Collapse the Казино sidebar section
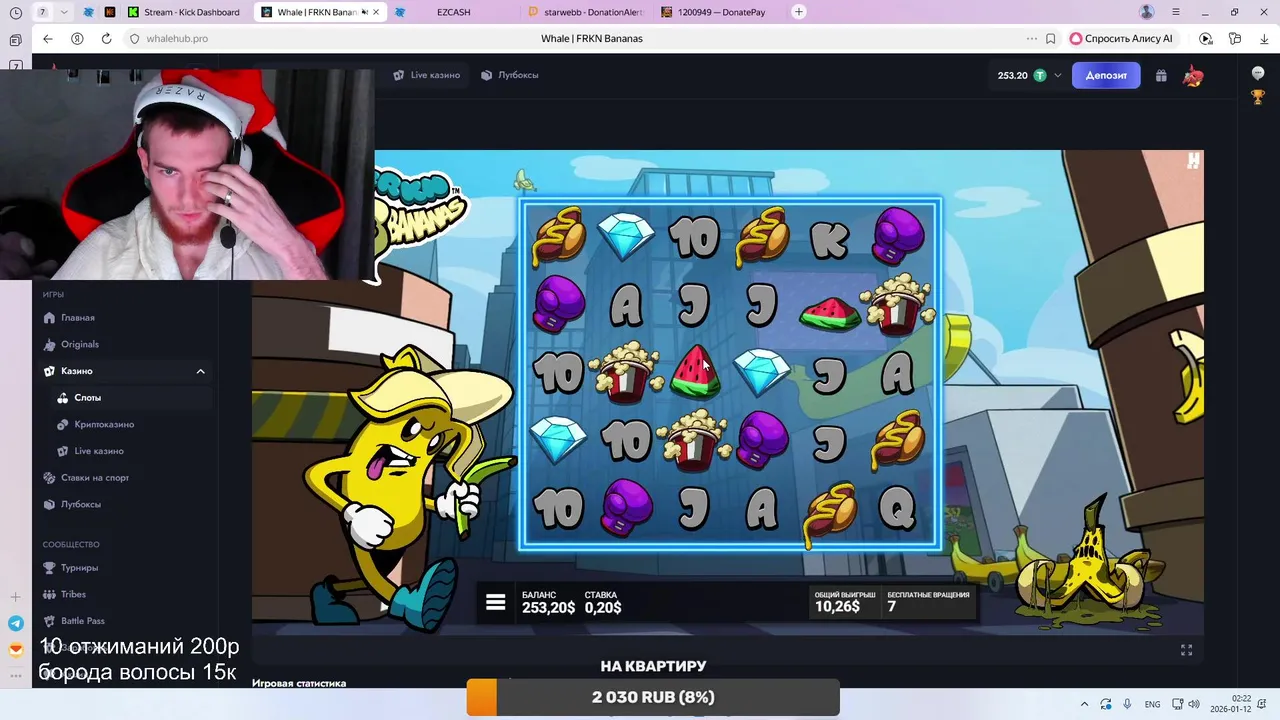The image size is (1280, 720). click(200, 371)
